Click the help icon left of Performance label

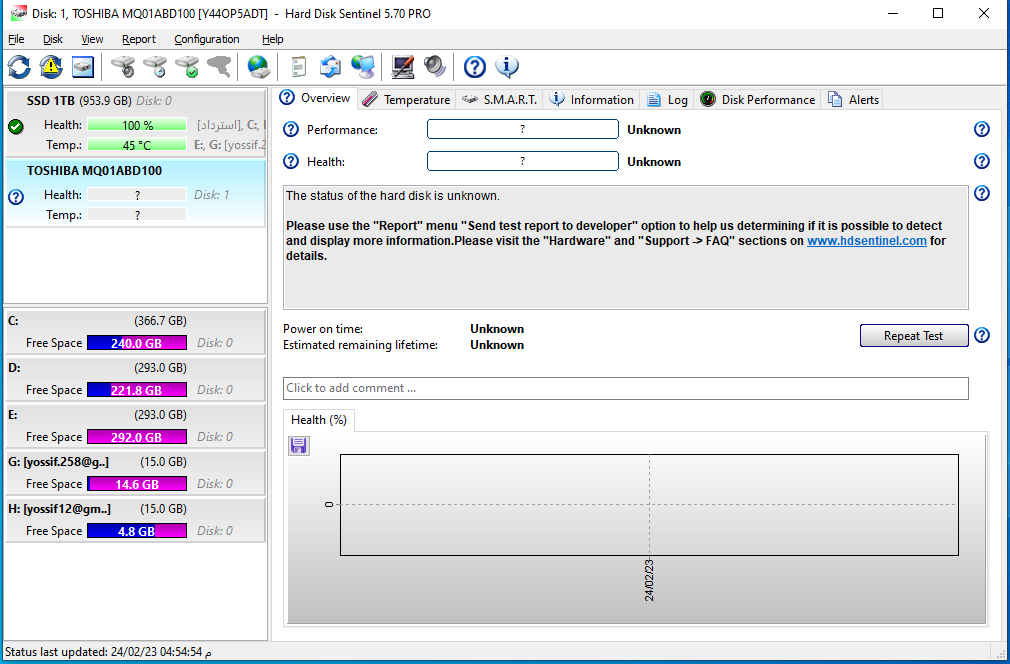291,129
